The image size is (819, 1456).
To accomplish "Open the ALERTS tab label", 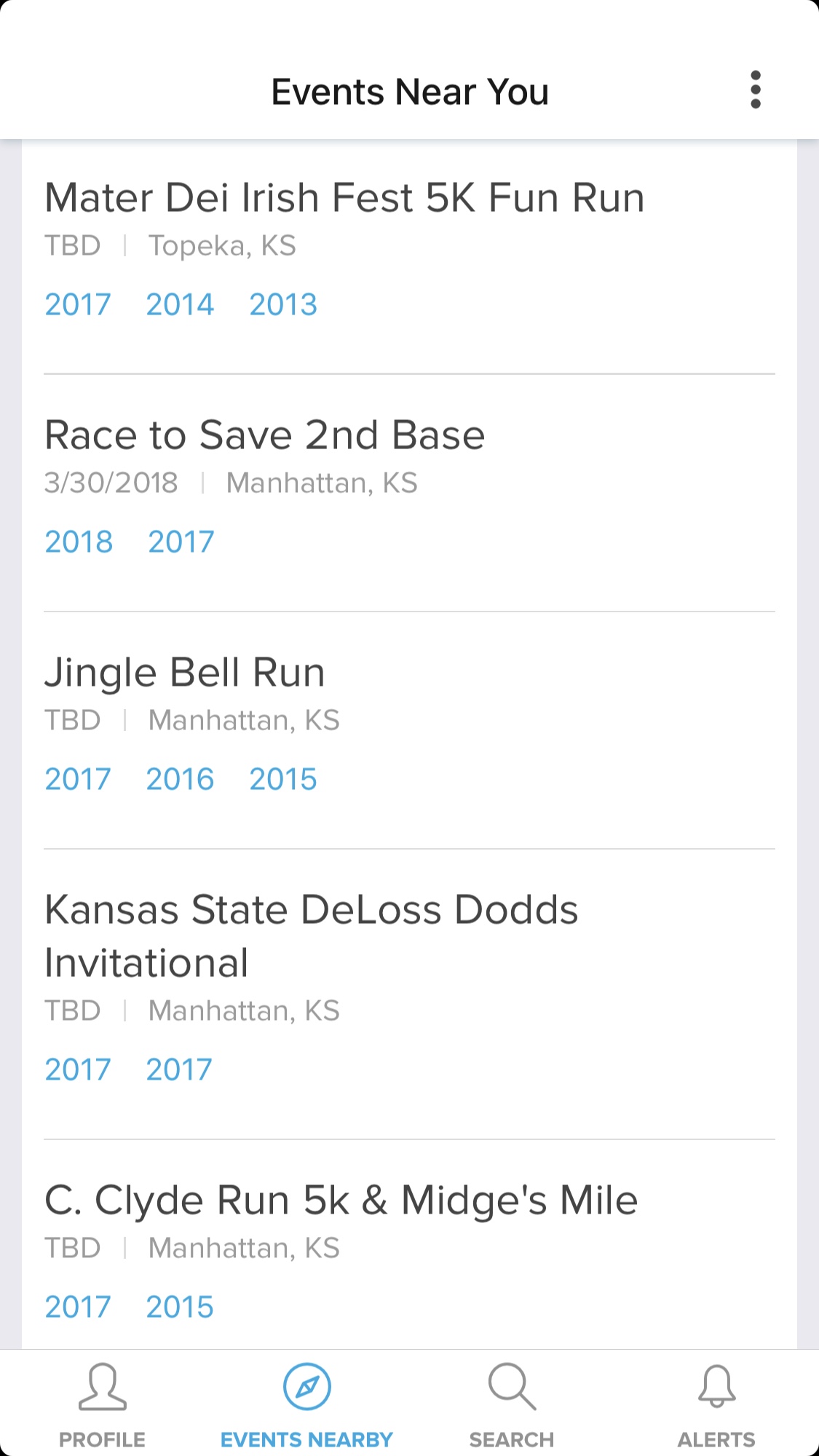I will coord(716,1439).
